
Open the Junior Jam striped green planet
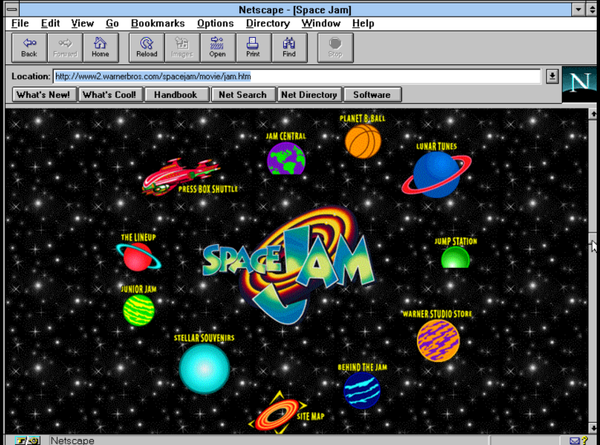139,310
